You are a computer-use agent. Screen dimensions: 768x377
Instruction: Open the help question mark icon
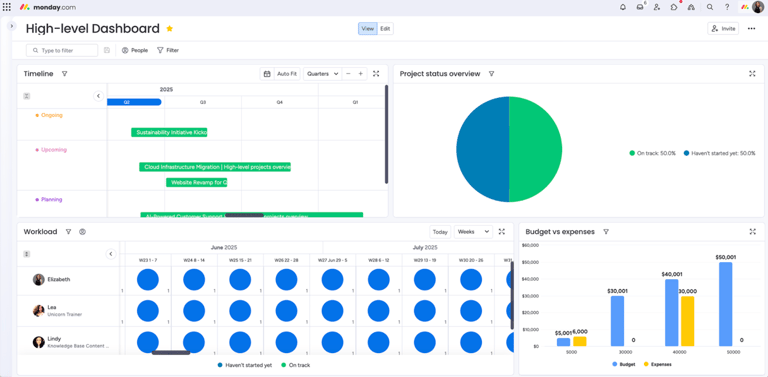[x=727, y=7]
